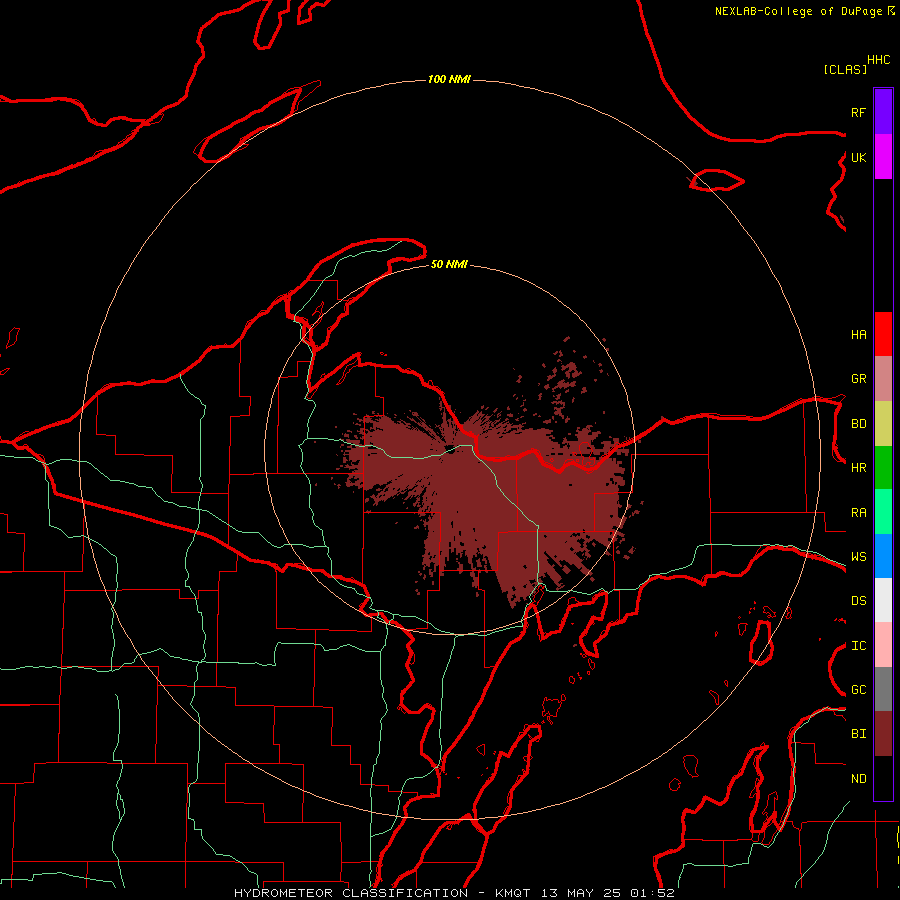This screenshot has height=900, width=900.
Task: Click the ND legend label
Action: 858,779
